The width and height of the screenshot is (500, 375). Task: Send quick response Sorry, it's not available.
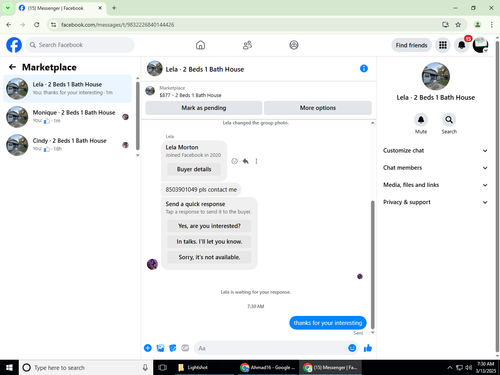(209, 257)
